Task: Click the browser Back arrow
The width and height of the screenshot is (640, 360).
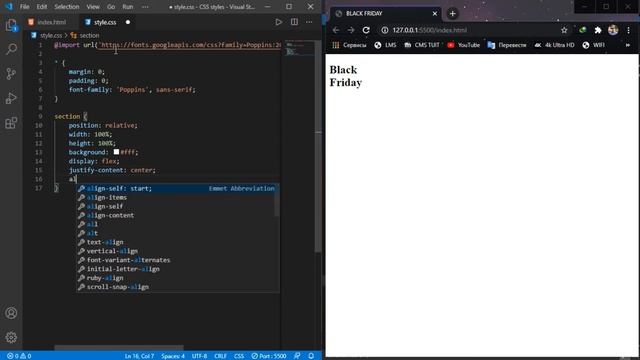Action: tap(336, 30)
